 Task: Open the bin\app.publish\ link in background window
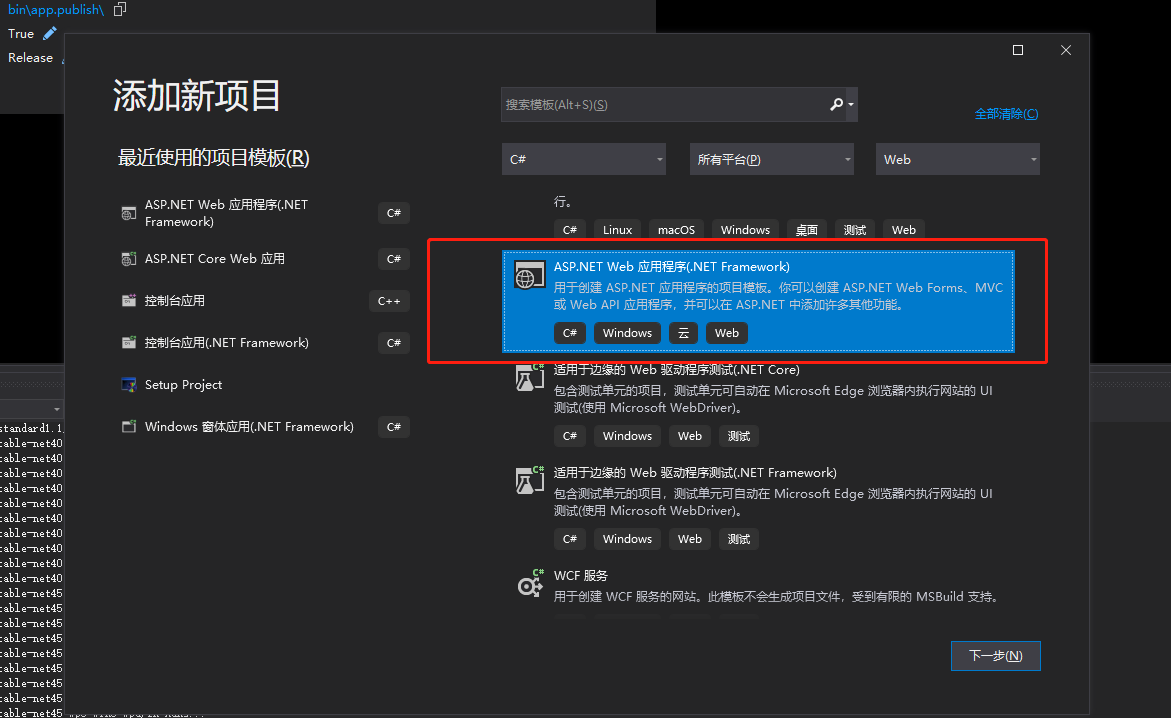(56, 9)
